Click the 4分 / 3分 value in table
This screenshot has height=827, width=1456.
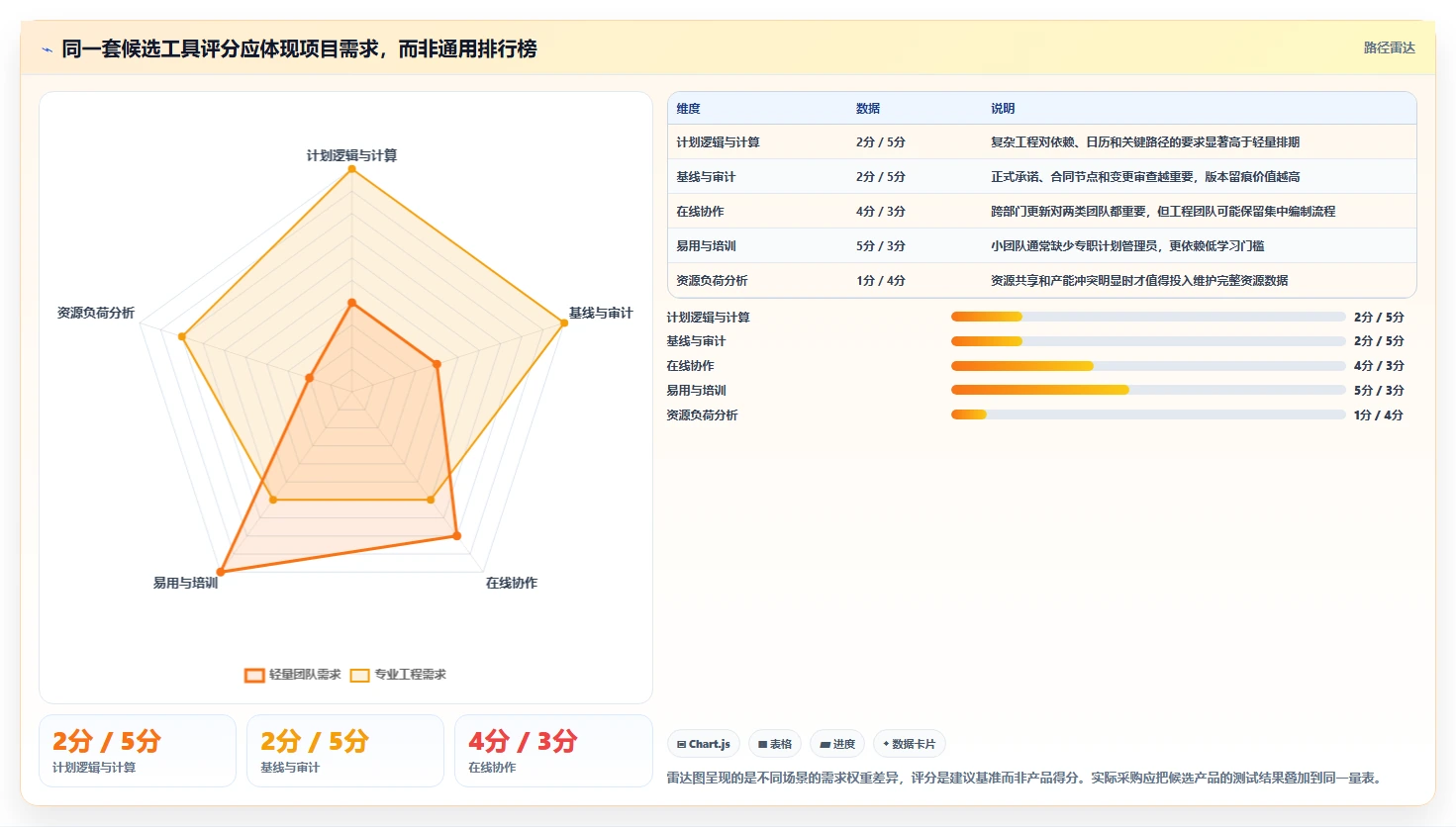(881, 212)
